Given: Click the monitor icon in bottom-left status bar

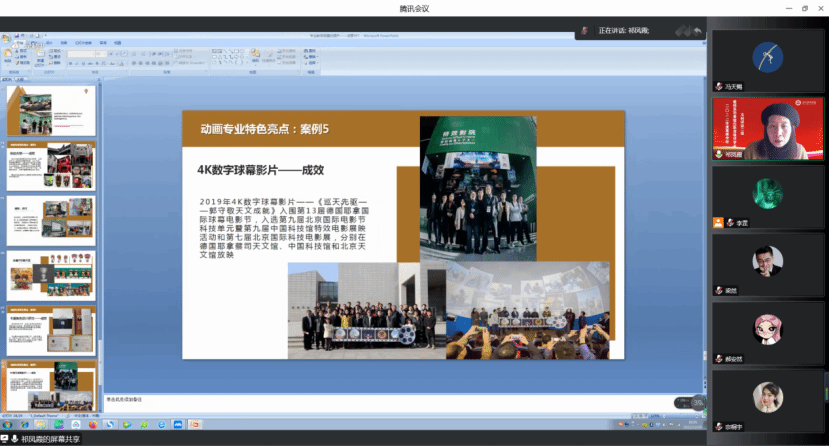Looking at the screenshot, I should 6,439.
